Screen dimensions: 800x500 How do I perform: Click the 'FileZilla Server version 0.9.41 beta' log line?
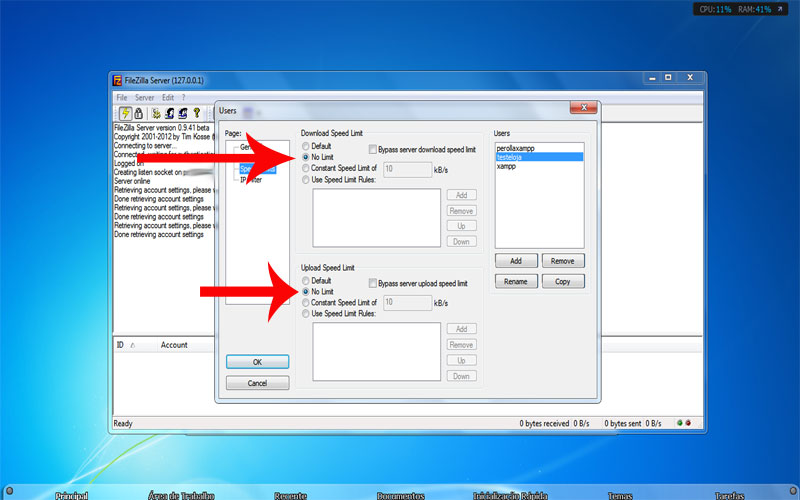(x=162, y=128)
